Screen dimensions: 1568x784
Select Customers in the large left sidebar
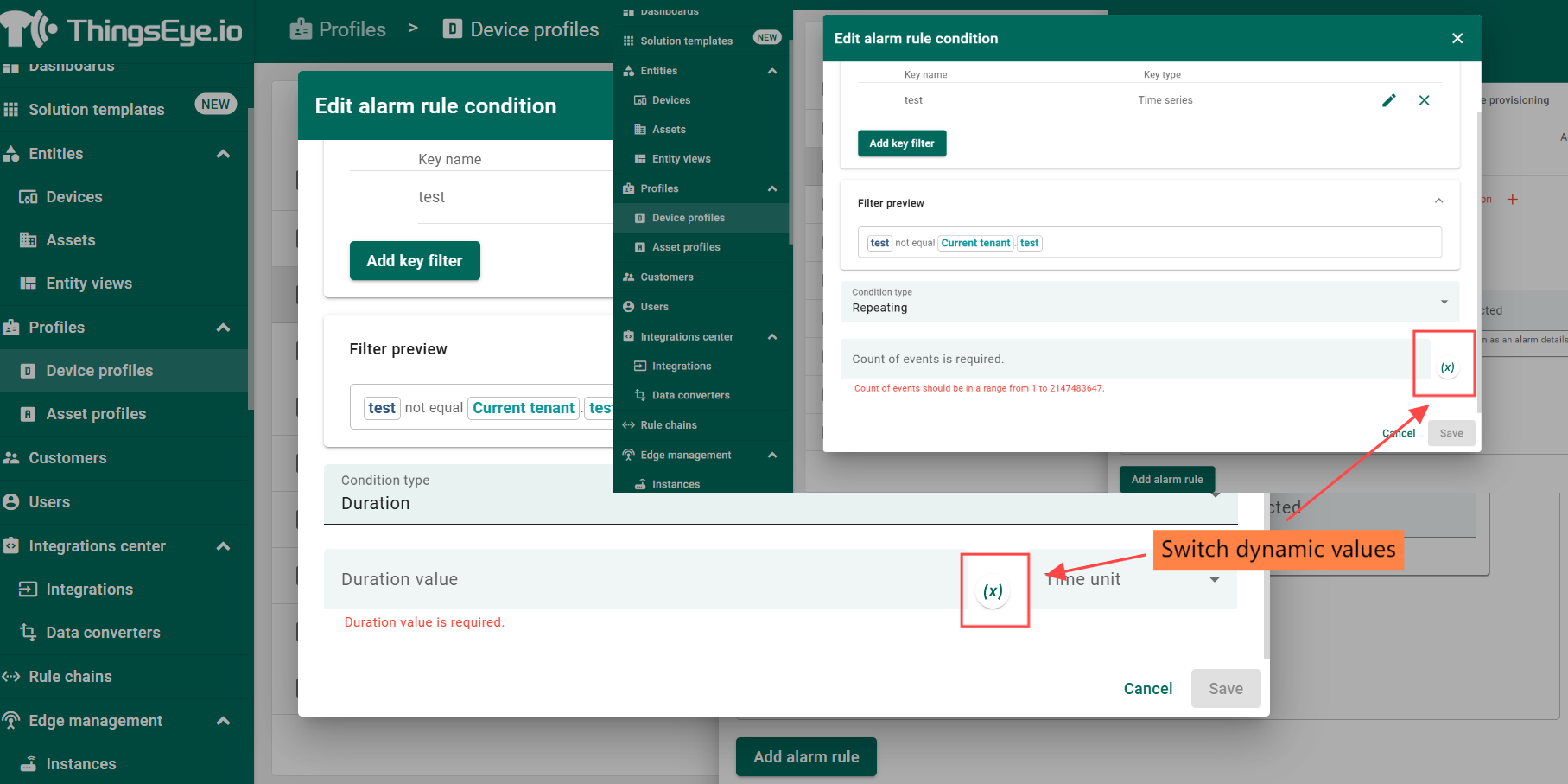point(67,458)
